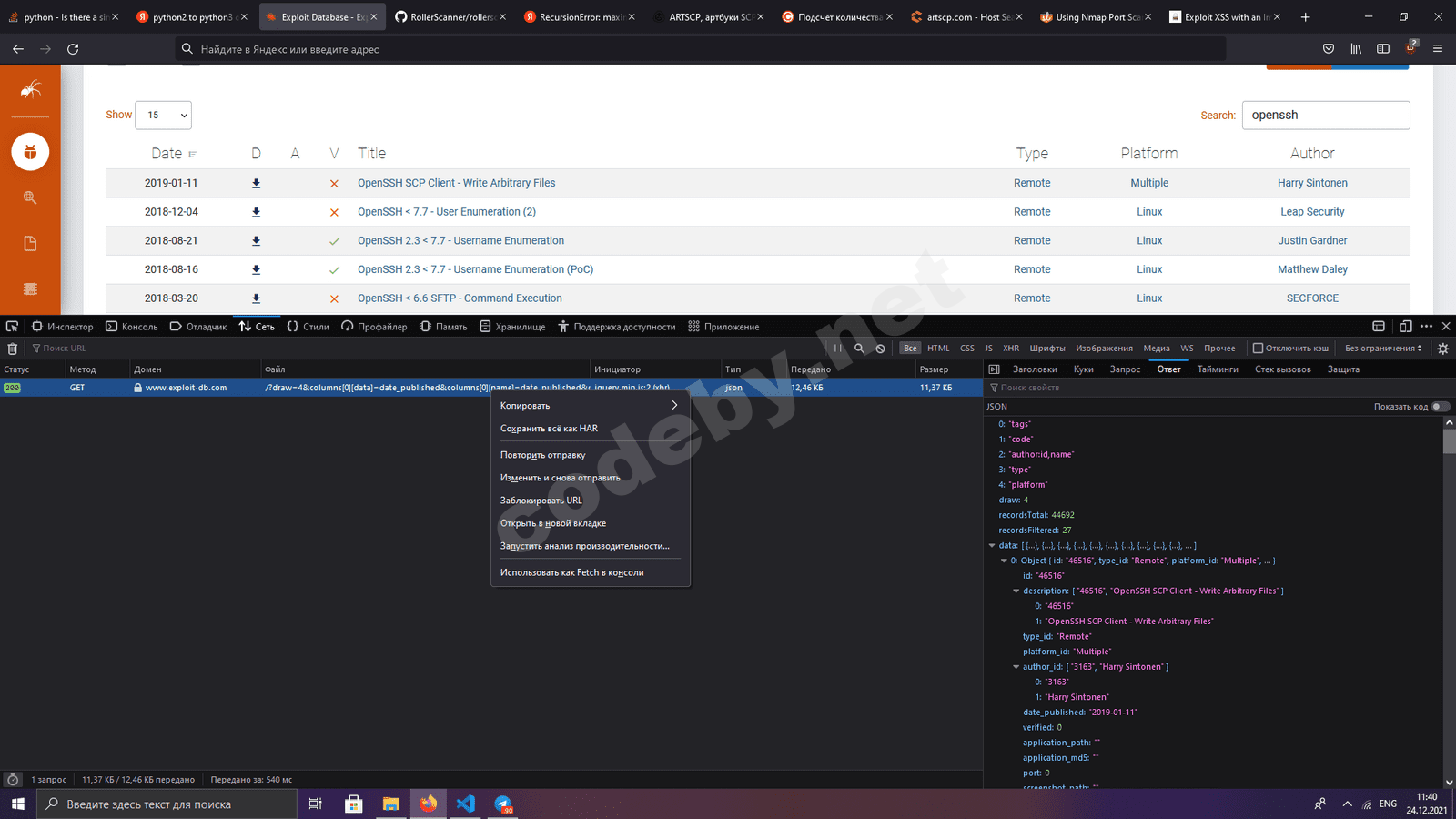The image size is (1456, 819).
Task: Choose 'Сохранить всё как HAR' from context menu
Action: point(549,429)
